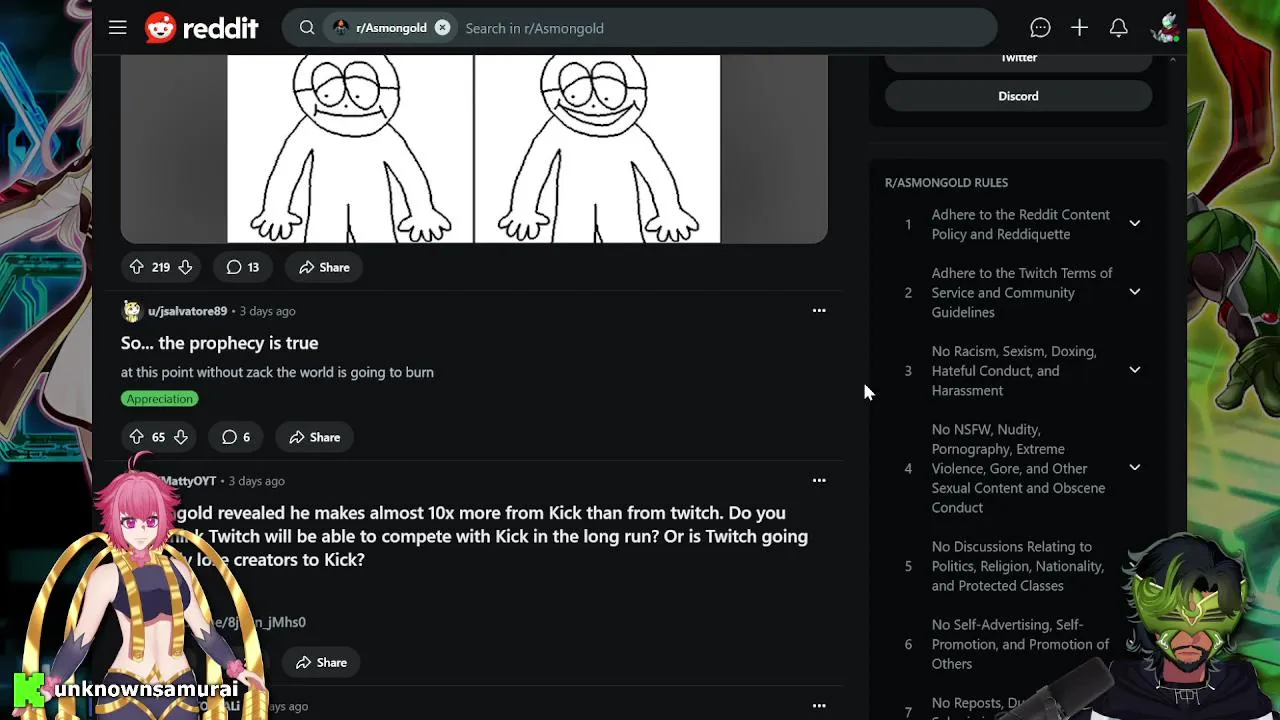Expand rule 1 Reddit Content Policy
The height and width of the screenshot is (720, 1280).
(1135, 224)
